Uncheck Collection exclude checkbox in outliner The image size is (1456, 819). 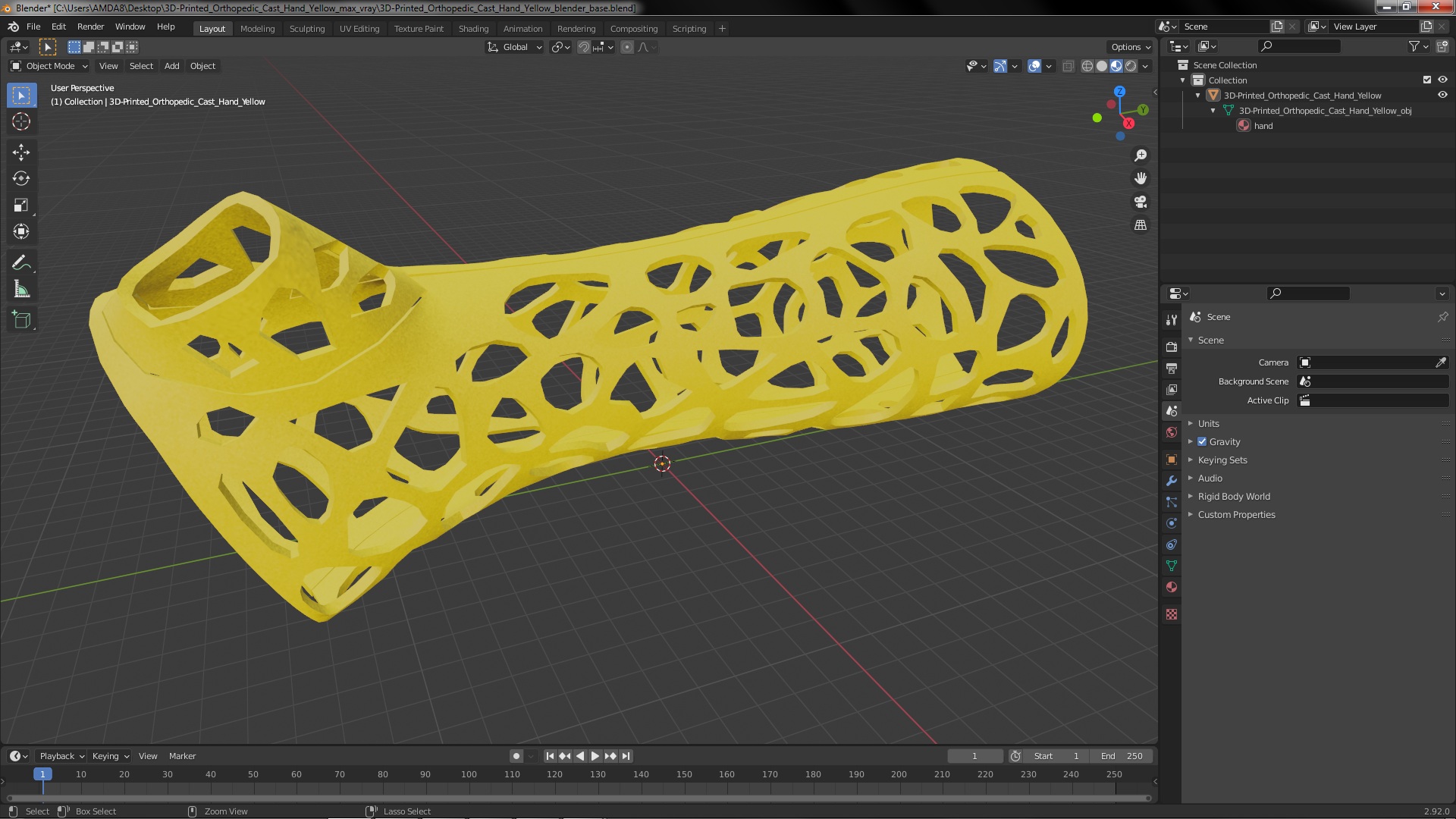(1427, 80)
